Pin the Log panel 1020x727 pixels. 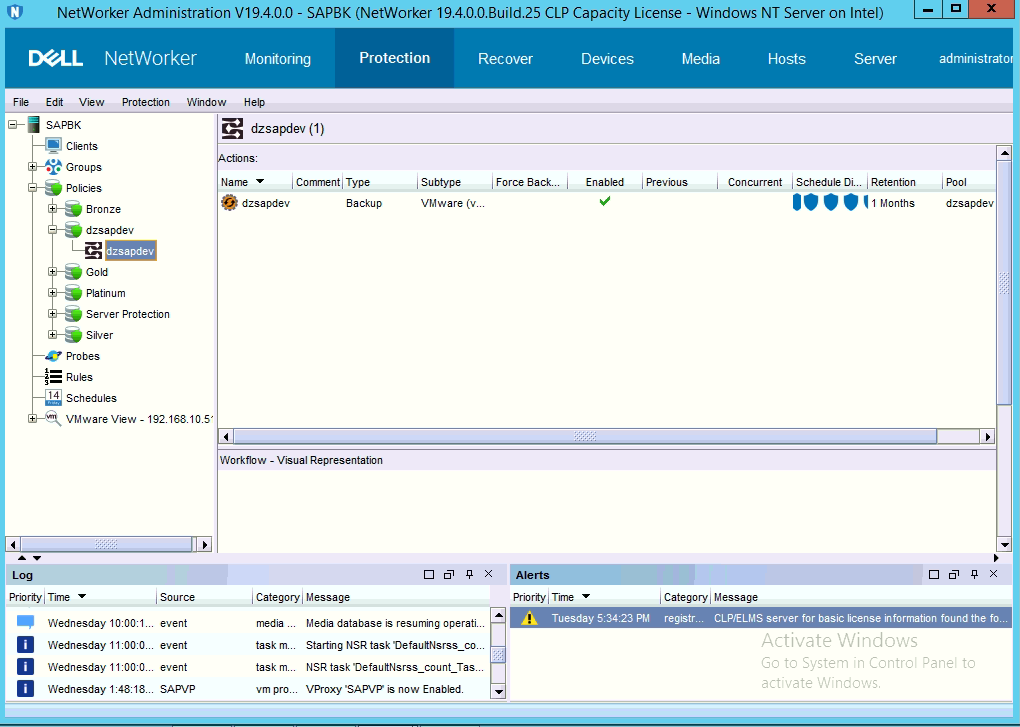469,575
